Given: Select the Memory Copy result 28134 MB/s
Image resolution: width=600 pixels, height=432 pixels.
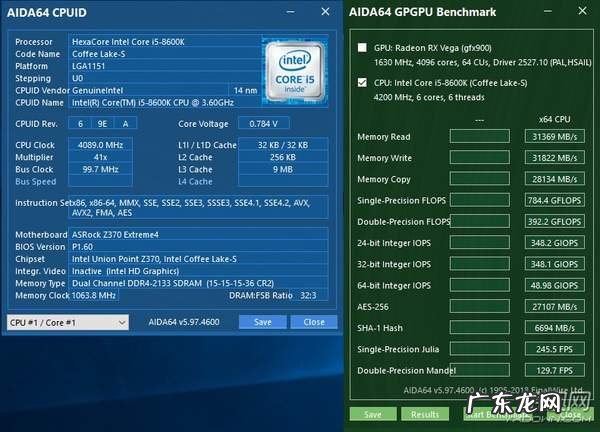Looking at the screenshot, I should (554, 179).
